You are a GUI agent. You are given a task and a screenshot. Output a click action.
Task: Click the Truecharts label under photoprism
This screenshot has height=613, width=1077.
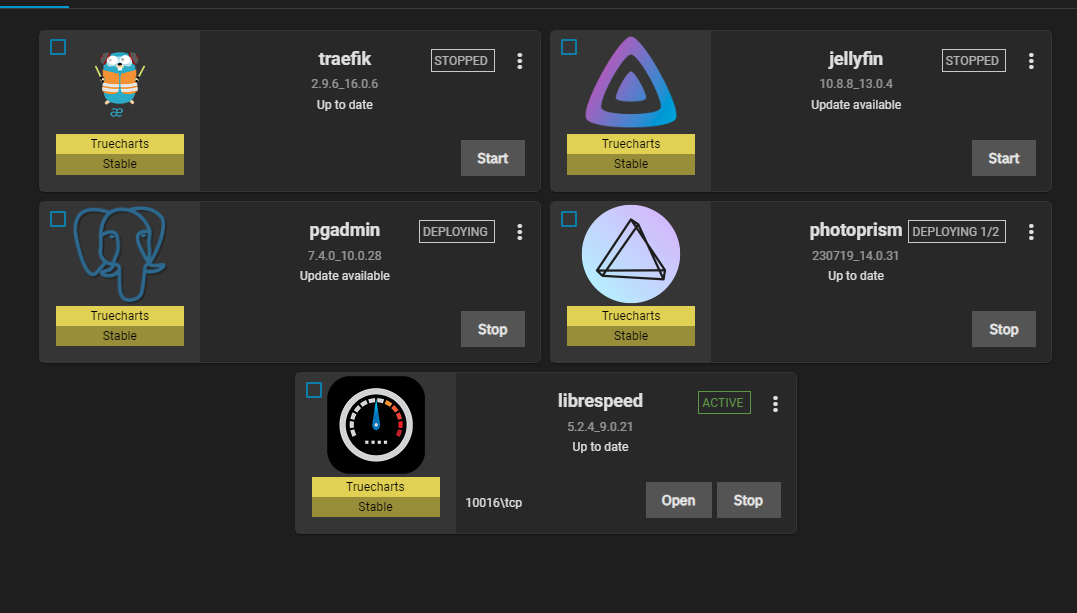point(631,315)
